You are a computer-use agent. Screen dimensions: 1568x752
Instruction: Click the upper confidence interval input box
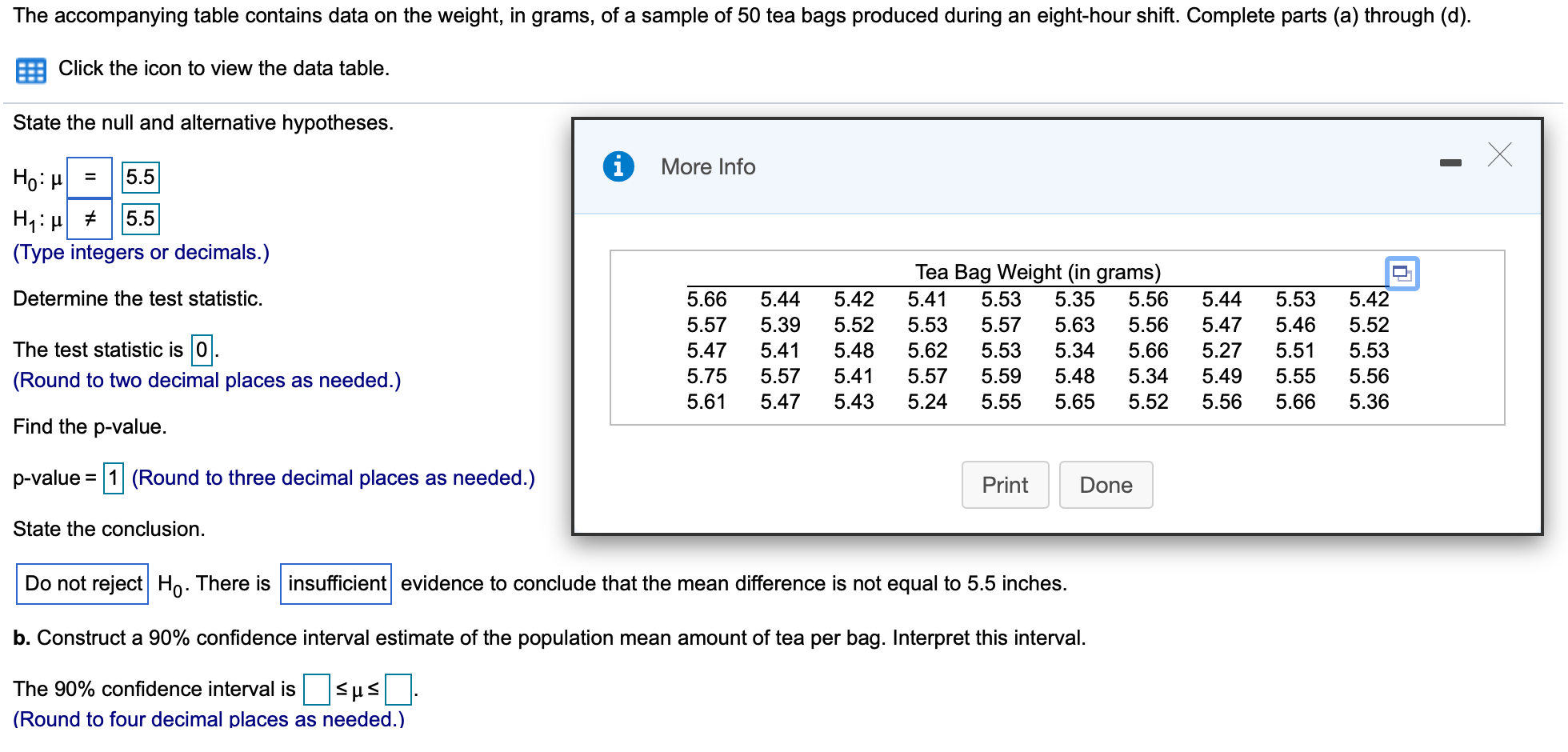coord(398,689)
